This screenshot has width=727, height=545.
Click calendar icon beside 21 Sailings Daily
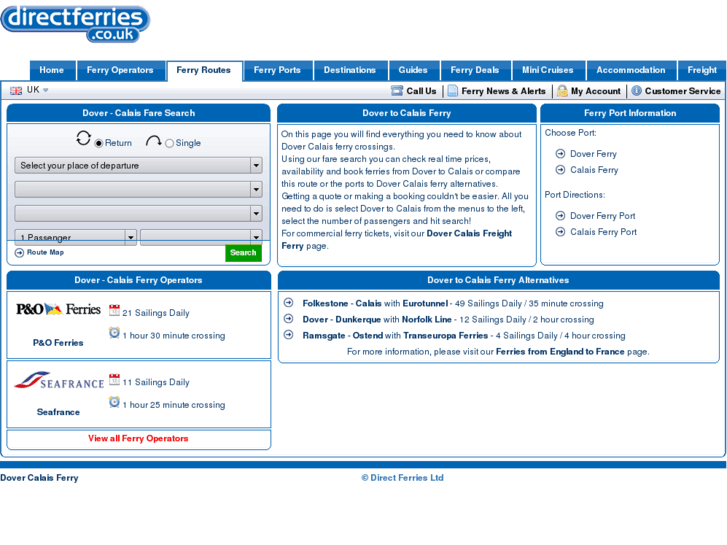(114, 310)
